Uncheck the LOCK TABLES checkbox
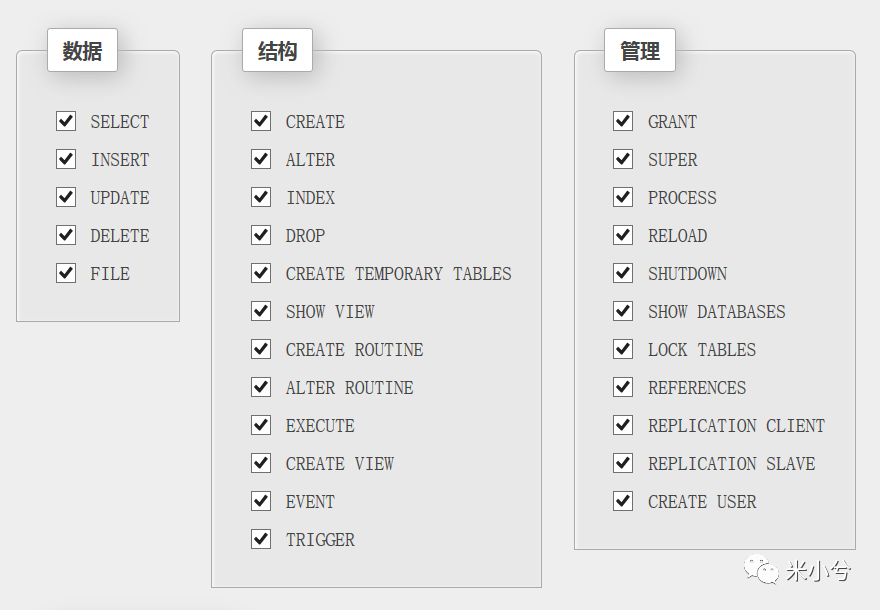 623,349
